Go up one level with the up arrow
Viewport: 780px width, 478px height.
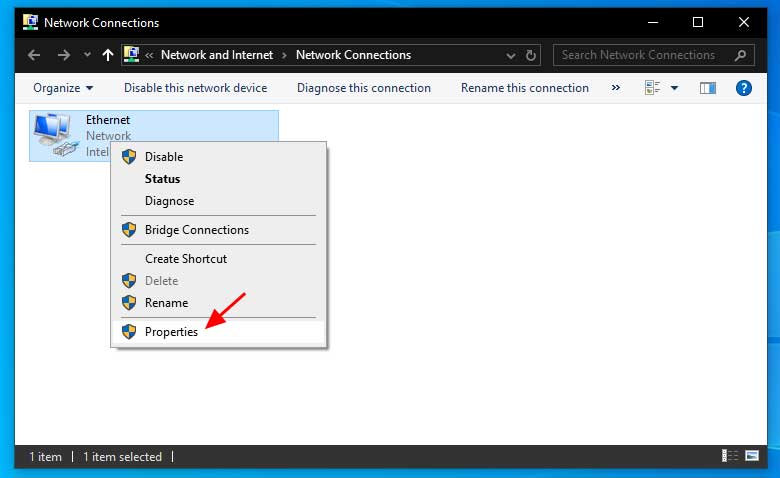[x=107, y=55]
